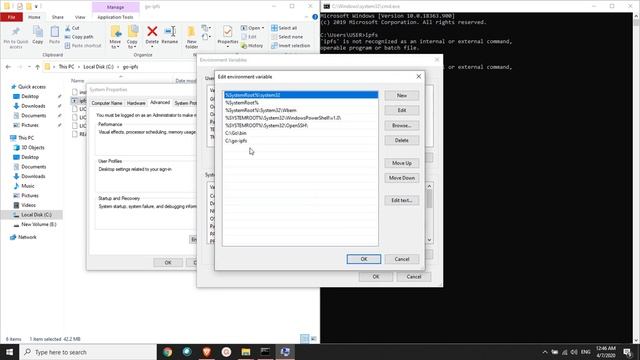Click OK in Edit environment variable dialog
Viewport: 640px width, 360px height.
(x=364, y=259)
